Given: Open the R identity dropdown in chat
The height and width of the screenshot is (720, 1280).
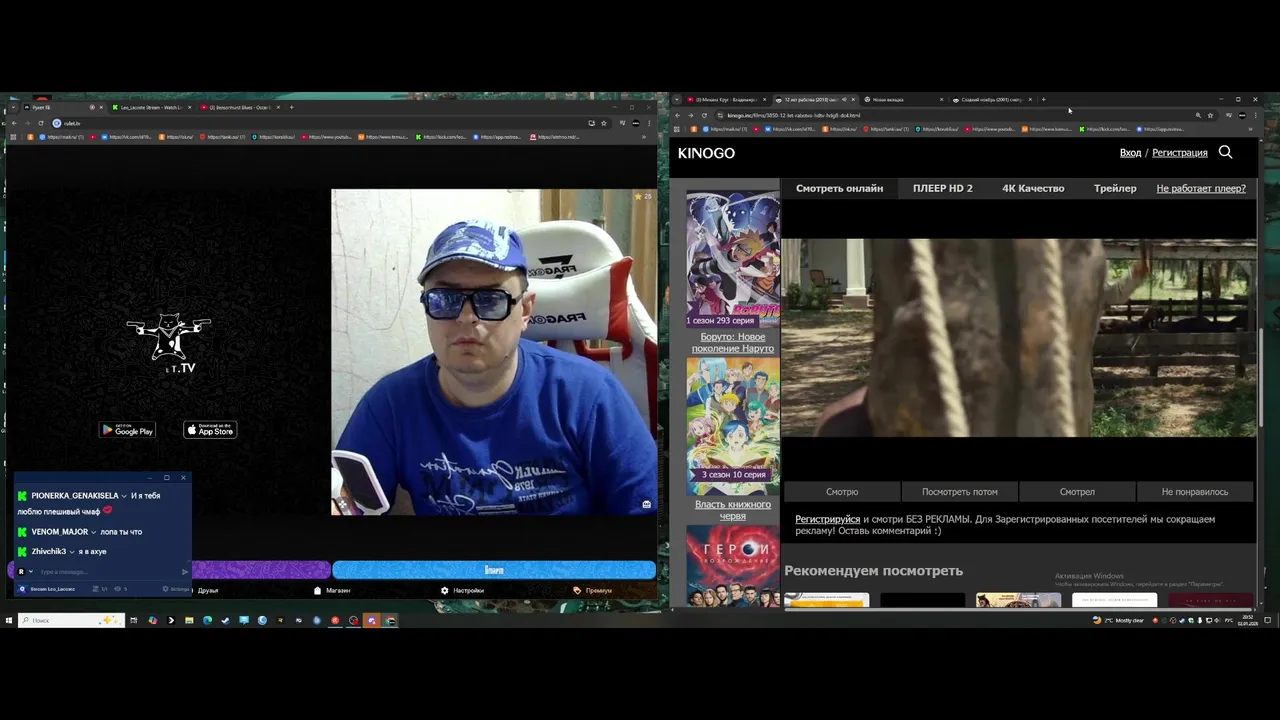Looking at the screenshot, I should [x=25, y=572].
